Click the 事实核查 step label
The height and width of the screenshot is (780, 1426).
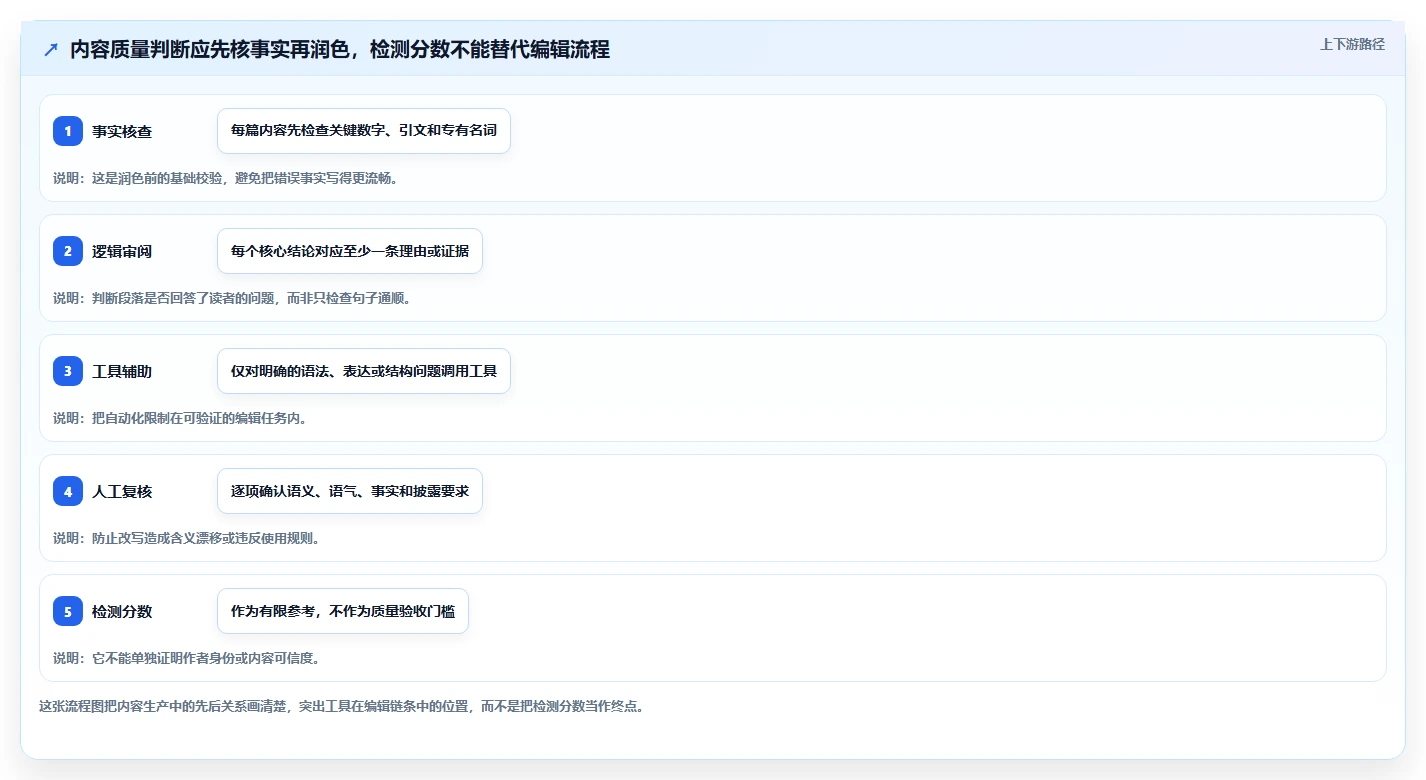pos(122,132)
